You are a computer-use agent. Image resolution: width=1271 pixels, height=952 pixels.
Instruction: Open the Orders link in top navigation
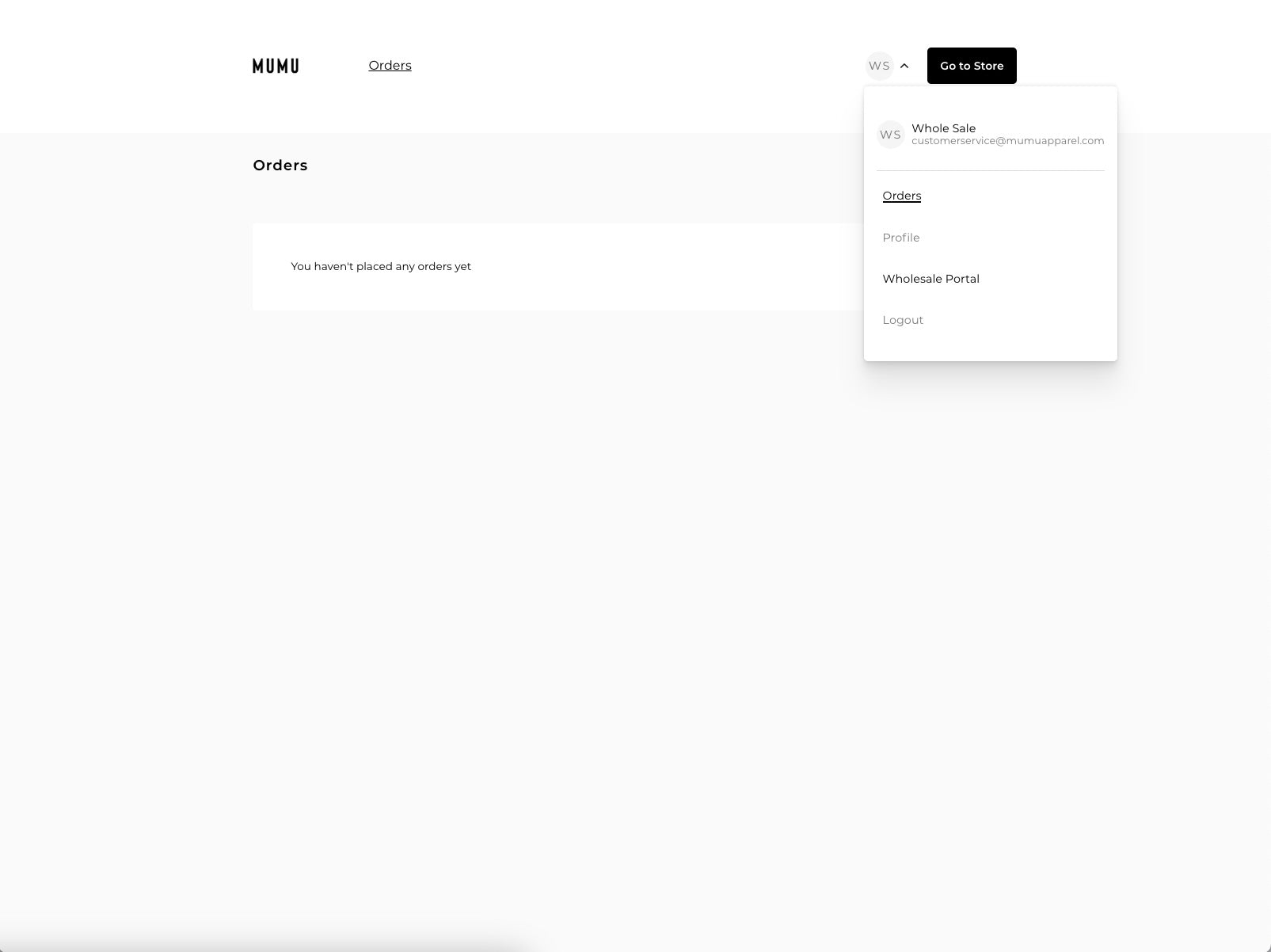point(390,66)
